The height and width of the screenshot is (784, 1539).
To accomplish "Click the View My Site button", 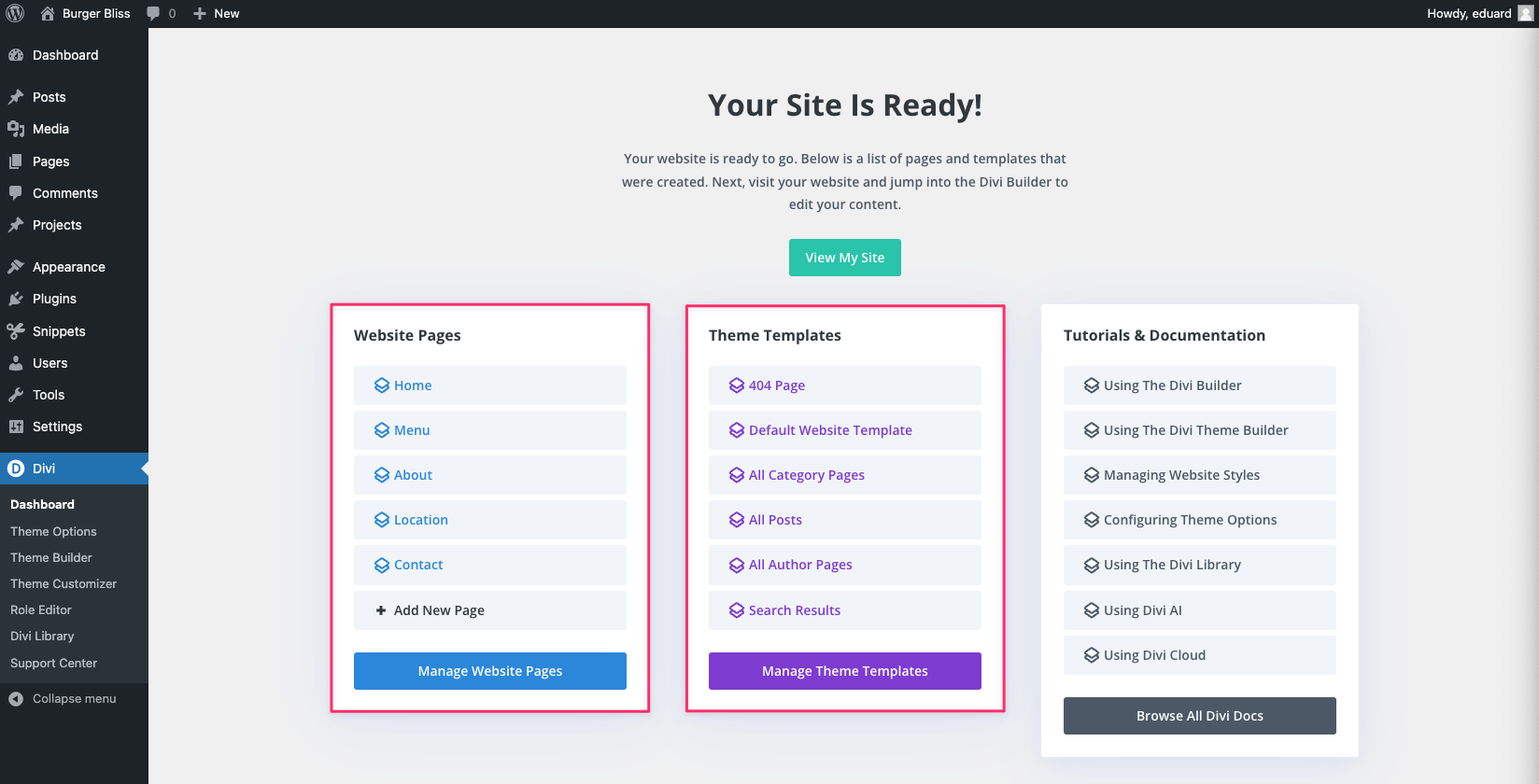I will (x=844, y=258).
